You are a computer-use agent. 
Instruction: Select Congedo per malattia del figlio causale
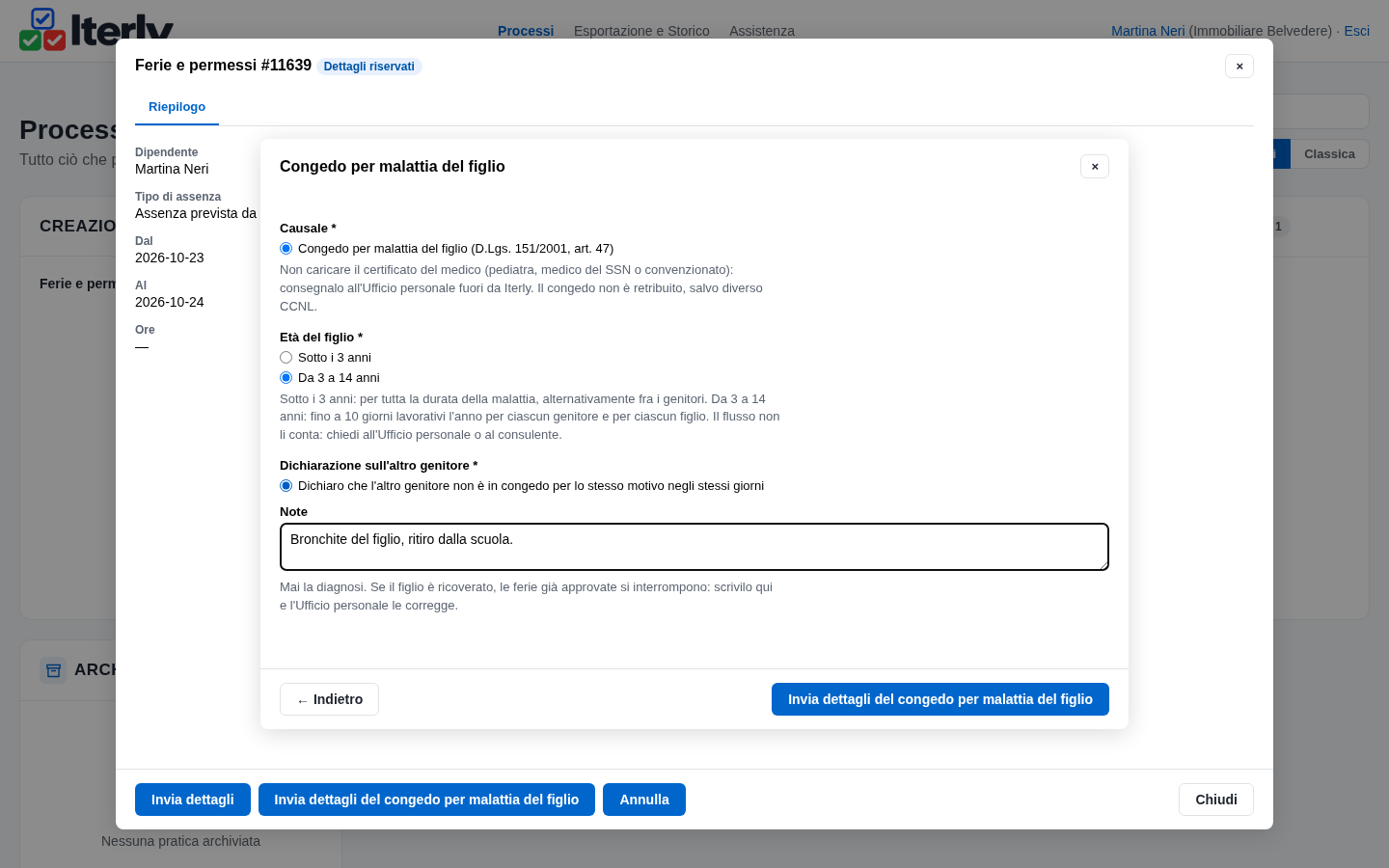[286, 249]
